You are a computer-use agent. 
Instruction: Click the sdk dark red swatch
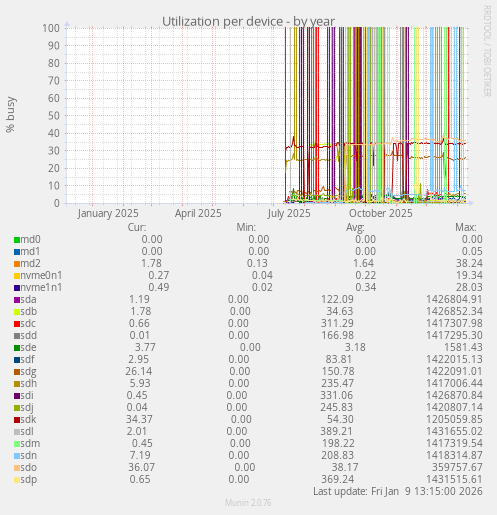17,420
